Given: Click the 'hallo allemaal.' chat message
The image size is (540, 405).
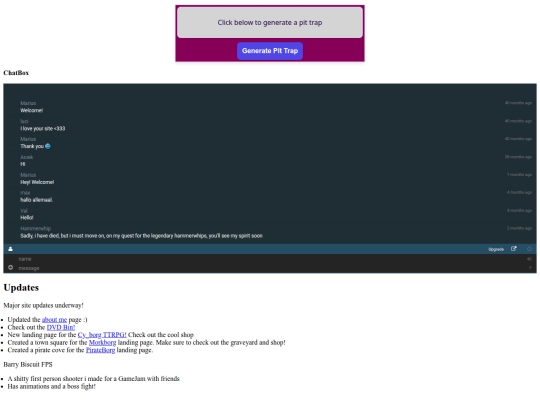Looking at the screenshot, I should tap(37, 200).
